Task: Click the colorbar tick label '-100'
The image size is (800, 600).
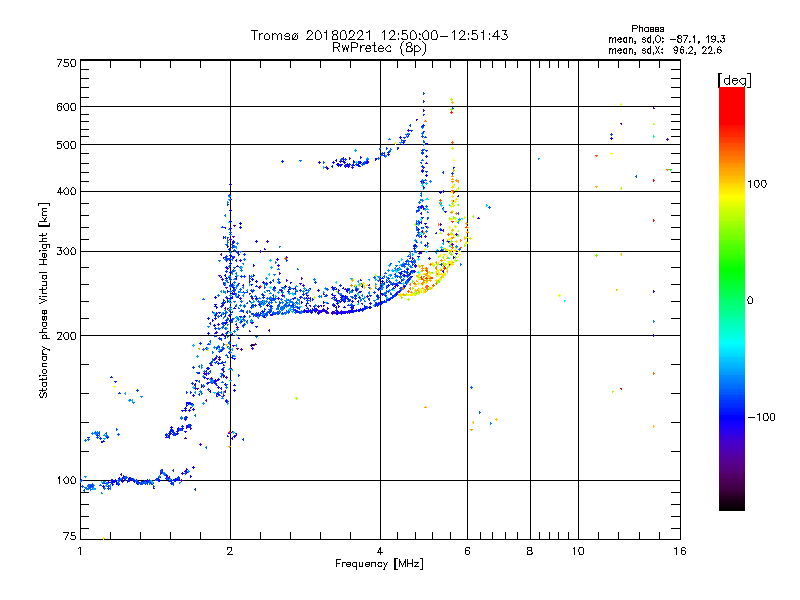Action: tap(761, 417)
